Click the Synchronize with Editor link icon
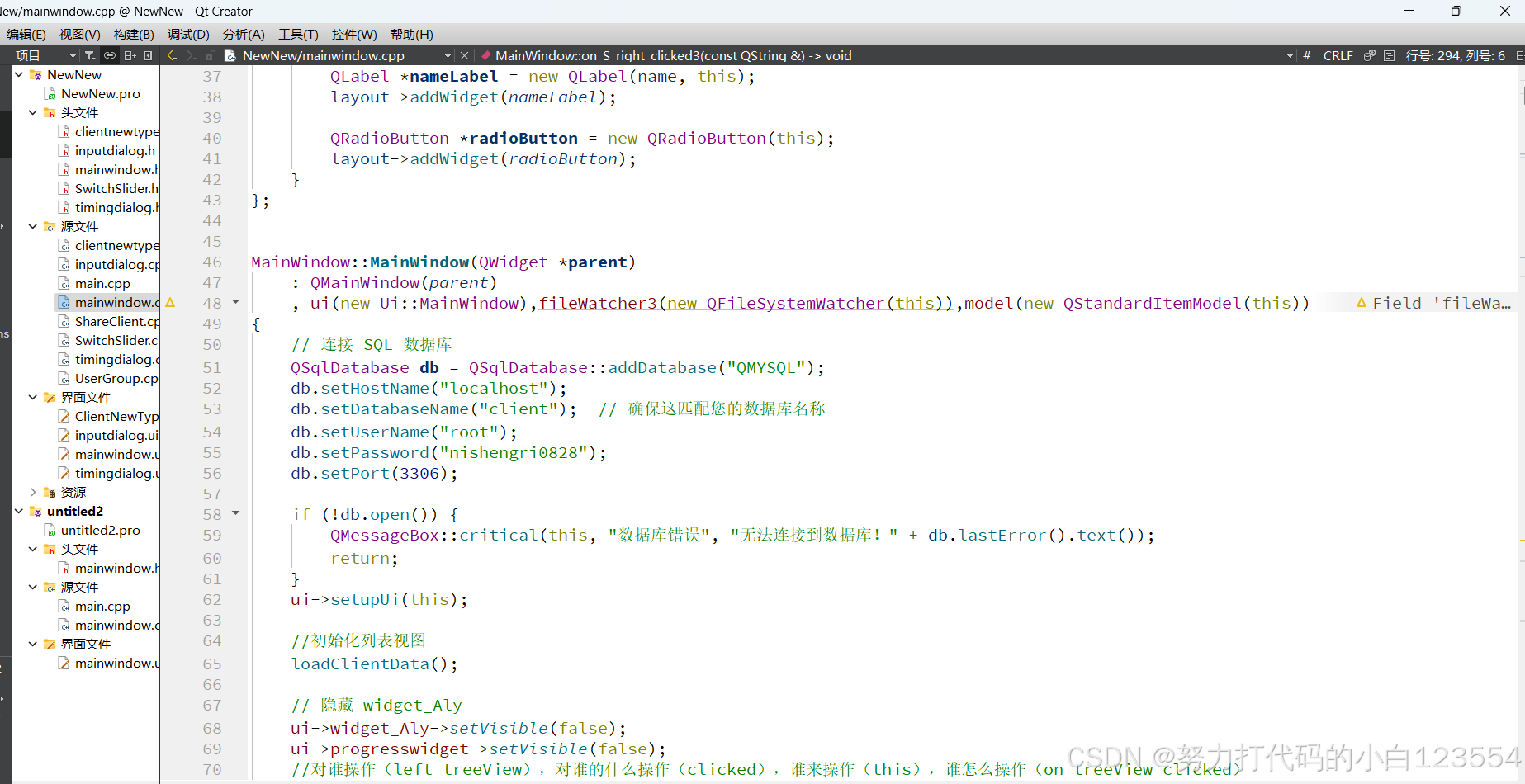 click(x=109, y=55)
